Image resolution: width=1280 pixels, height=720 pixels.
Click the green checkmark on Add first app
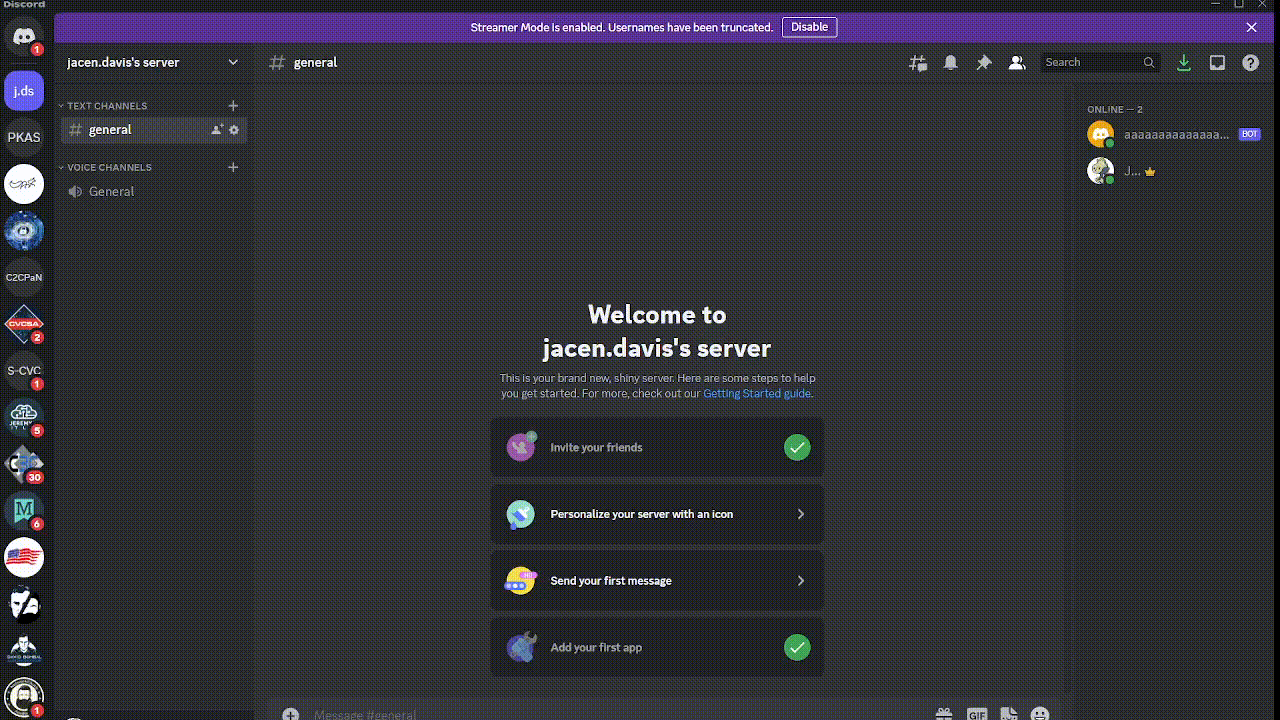[797, 648]
